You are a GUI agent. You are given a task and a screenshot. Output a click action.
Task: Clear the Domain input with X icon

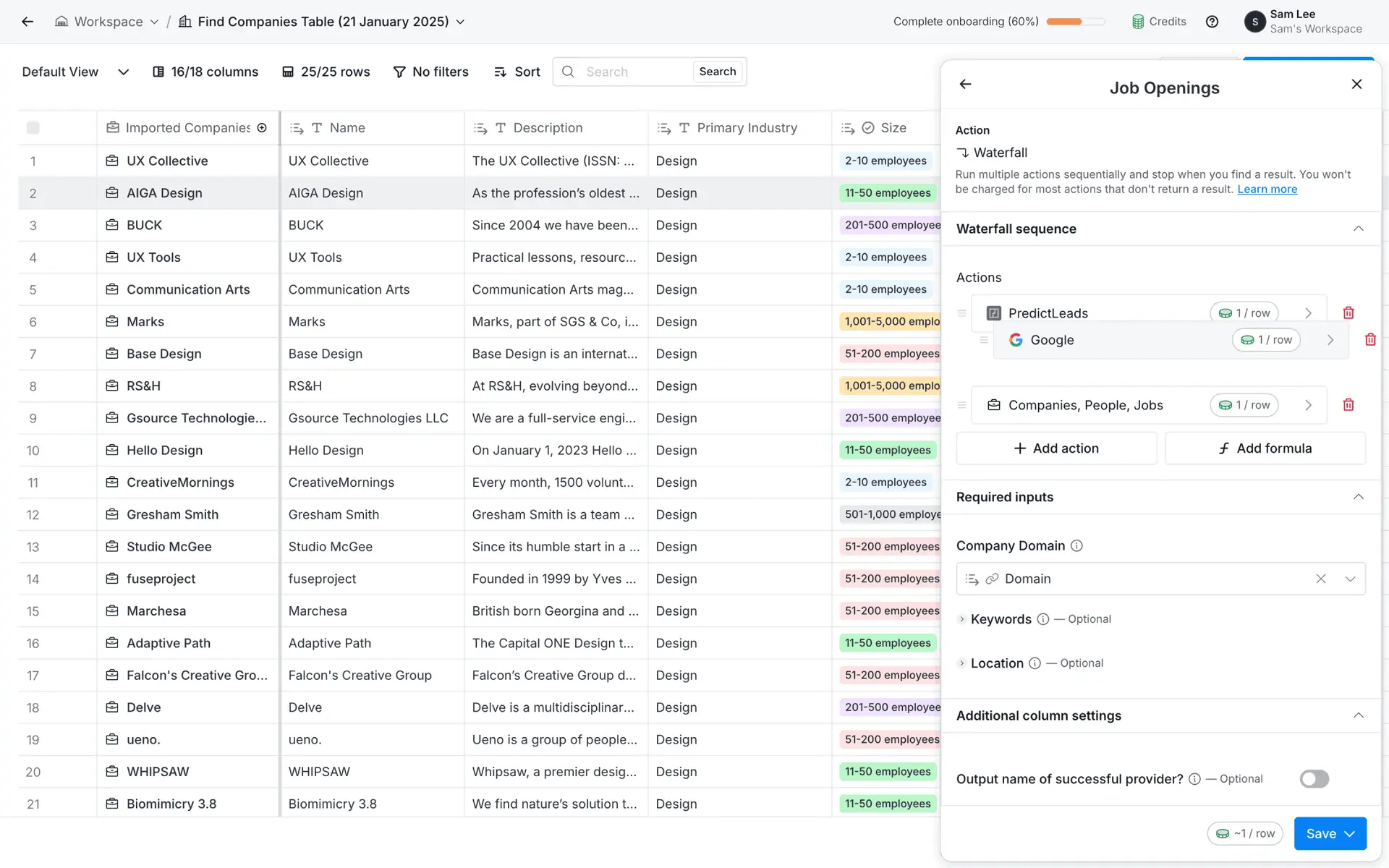1321,579
